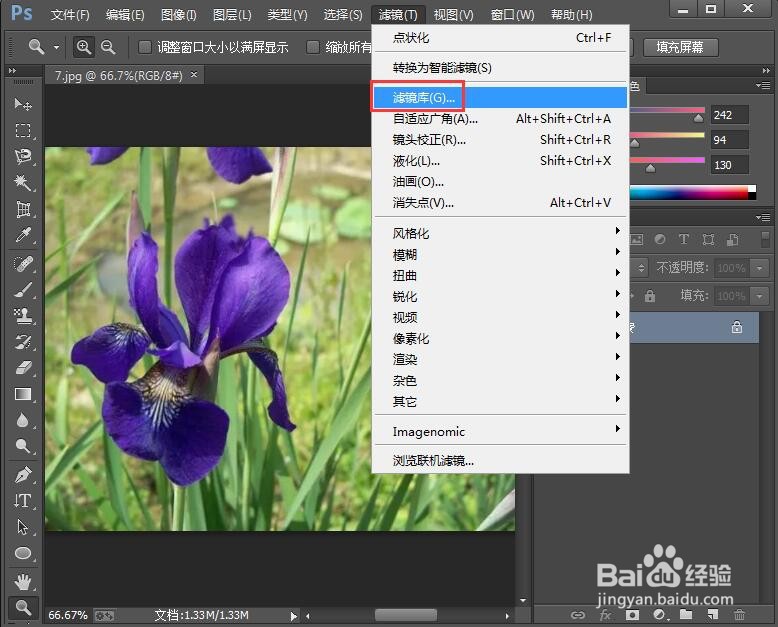
Task: Create a new layer icon
Action: pos(713,615)
